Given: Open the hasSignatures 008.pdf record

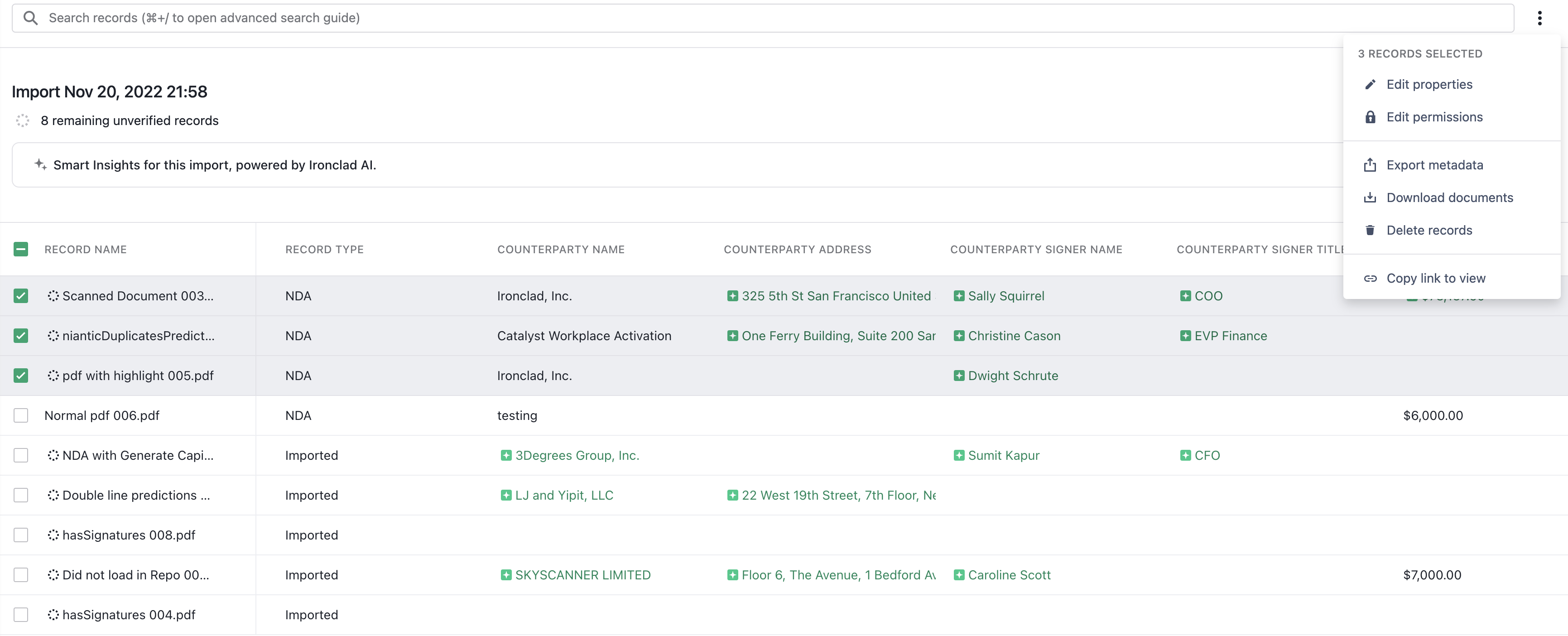Looking at the screenshot, I should click(129, 535).
